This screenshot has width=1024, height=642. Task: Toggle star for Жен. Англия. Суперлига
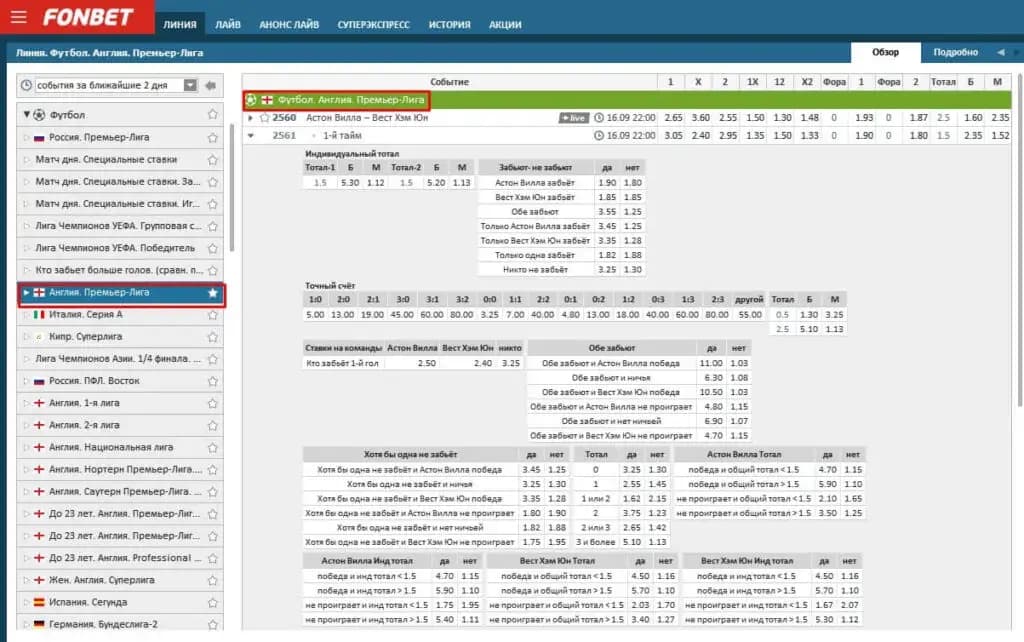pyautogui.click(x=212, y=581)
